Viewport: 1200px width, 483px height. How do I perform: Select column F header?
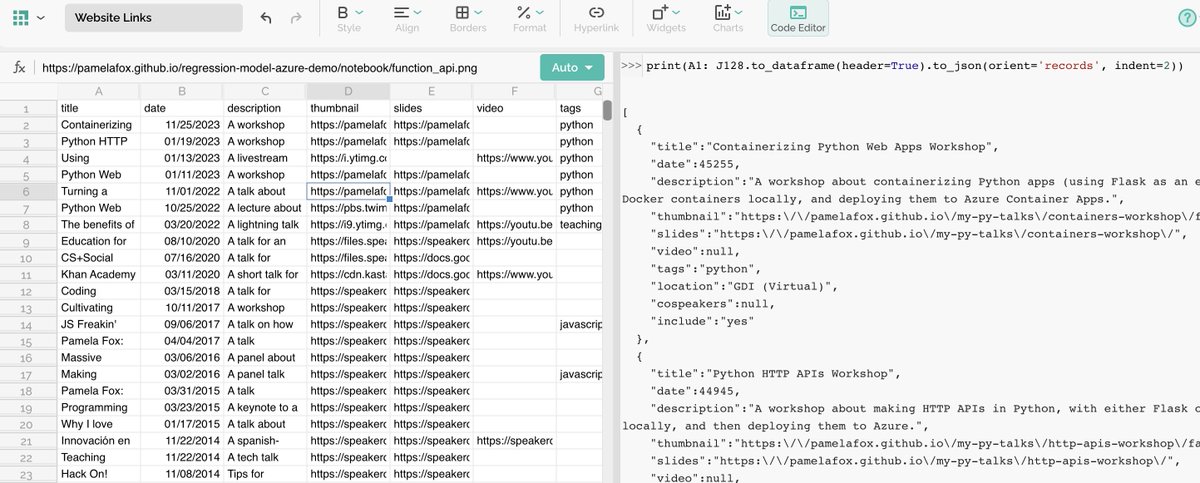514,91
